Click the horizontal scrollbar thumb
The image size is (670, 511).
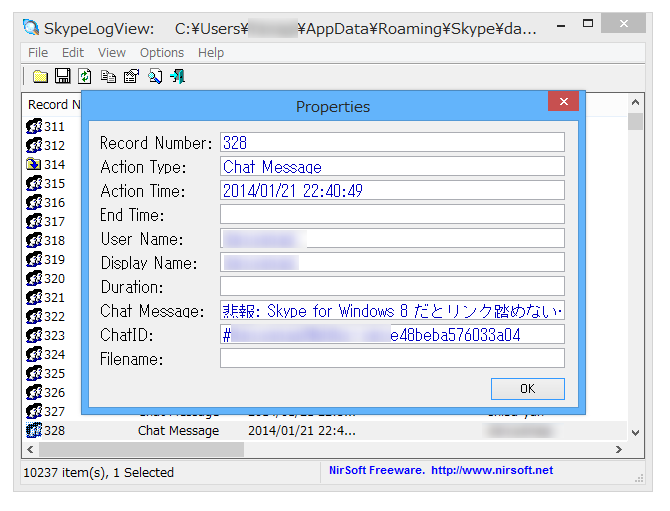(x=141, y=449)
